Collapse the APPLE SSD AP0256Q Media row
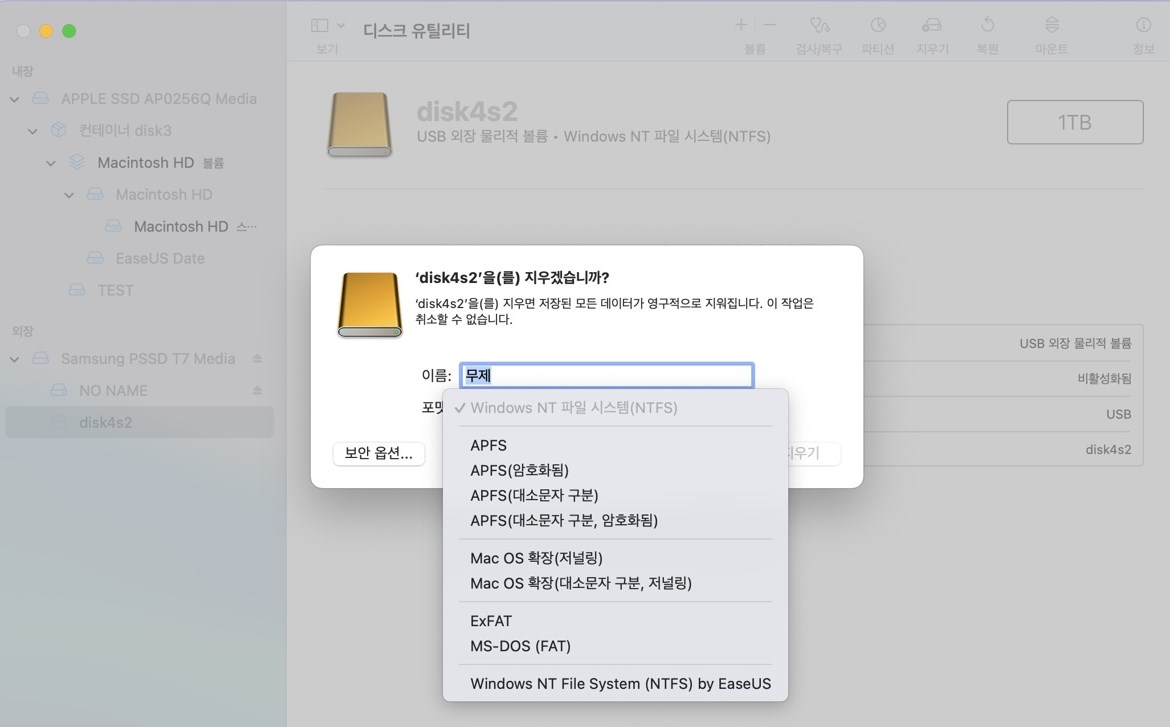The height and width of the screenshot is (727, 1170). 15,99
